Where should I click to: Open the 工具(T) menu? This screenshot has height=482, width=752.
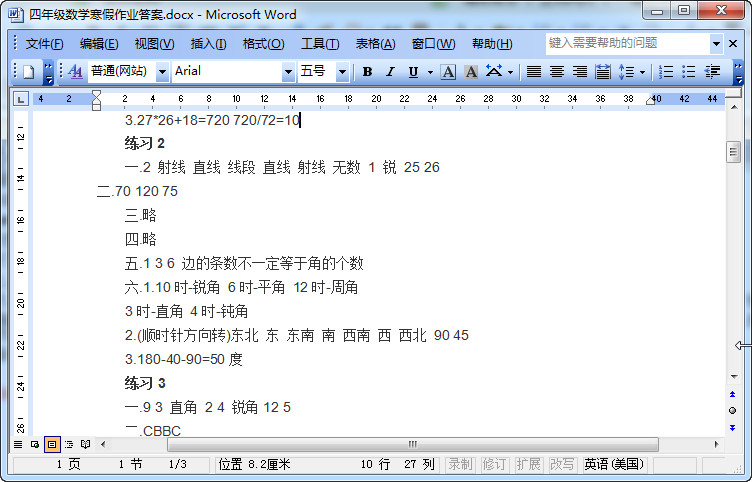pyautogui.click(x=320, y=44)
